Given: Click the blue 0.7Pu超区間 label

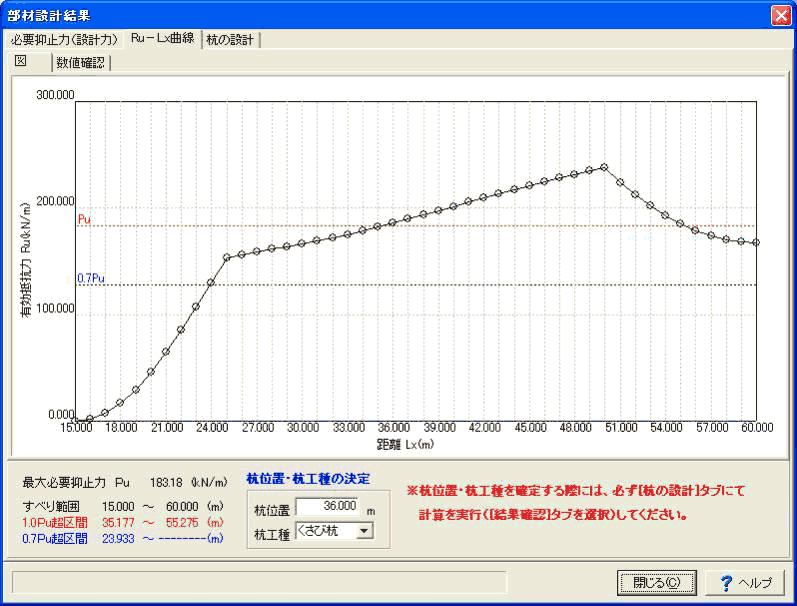Looking at the screenshot, I should (53, 538).
